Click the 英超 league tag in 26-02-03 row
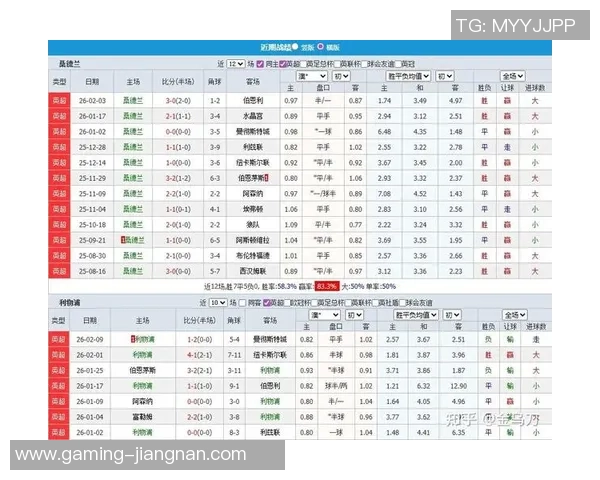The height and width of the screenshot is (480, 600). tap(59, 101)
